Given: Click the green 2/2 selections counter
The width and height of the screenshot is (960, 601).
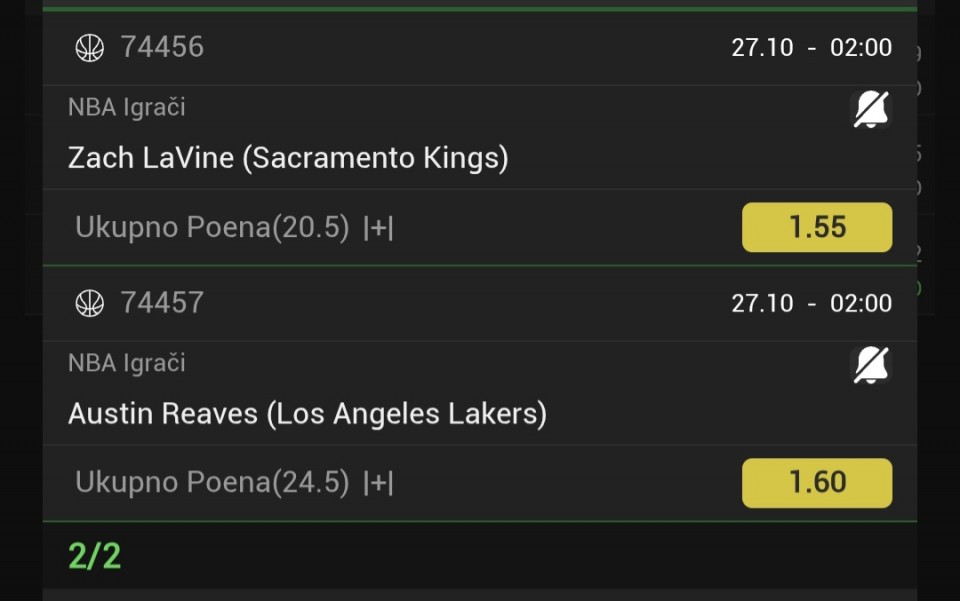Looking at the screenshot, I should coord(94,556).
